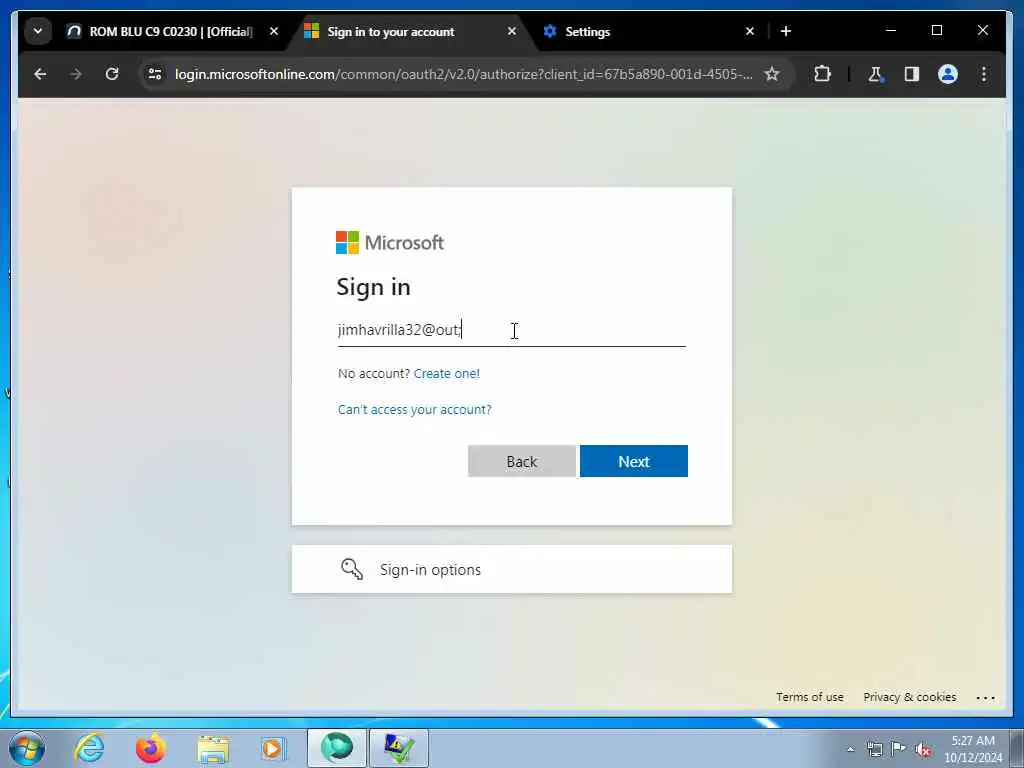1024x768 pixels.
Task: Open the Chrome three-dot menu
Action: tap(984, 74)
